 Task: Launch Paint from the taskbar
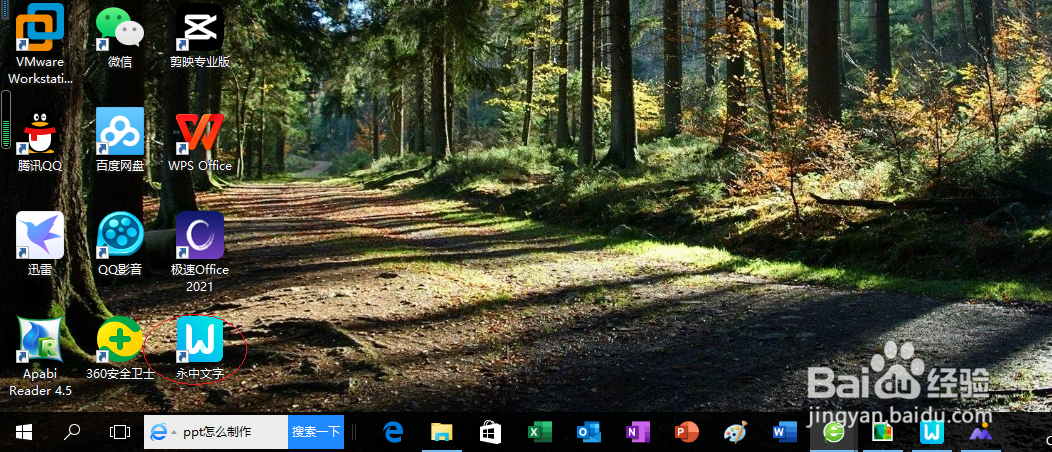736,432
